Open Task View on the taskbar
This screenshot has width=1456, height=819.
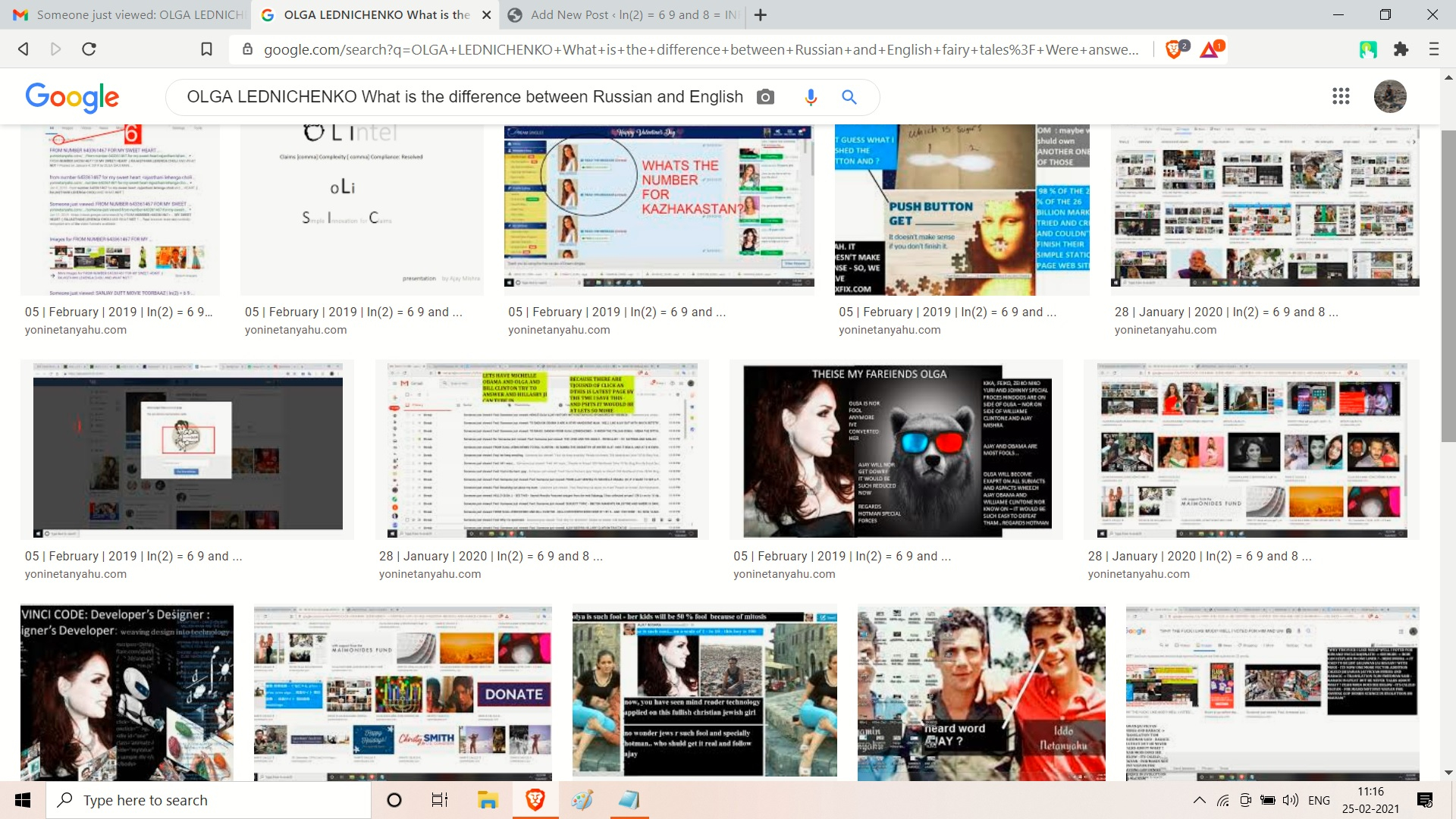coord(440,800)
